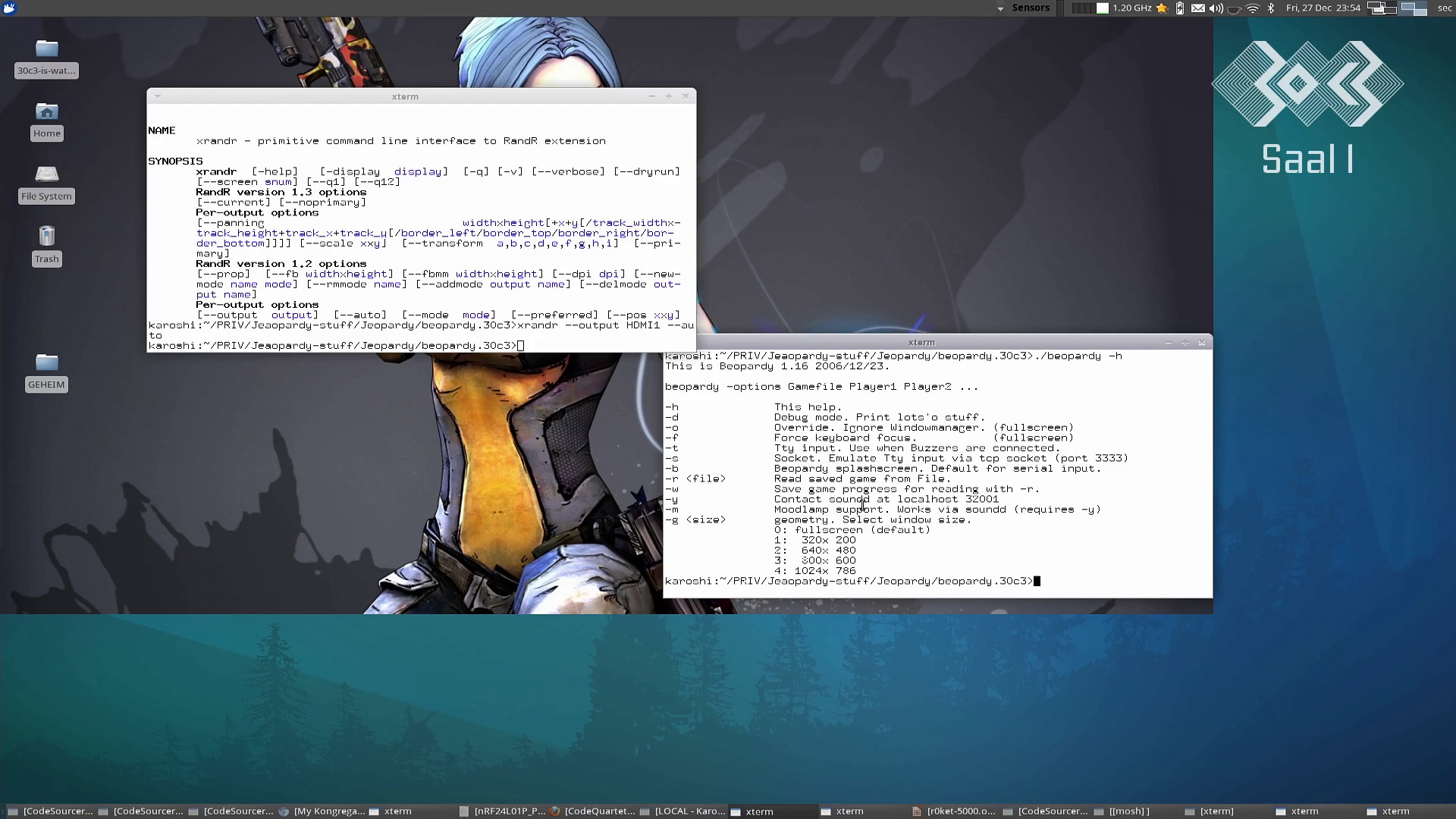Switch to My Kongrega... browser taskbar item
The height and width of the screenshot is (819, 1456).
coord(322,811)
